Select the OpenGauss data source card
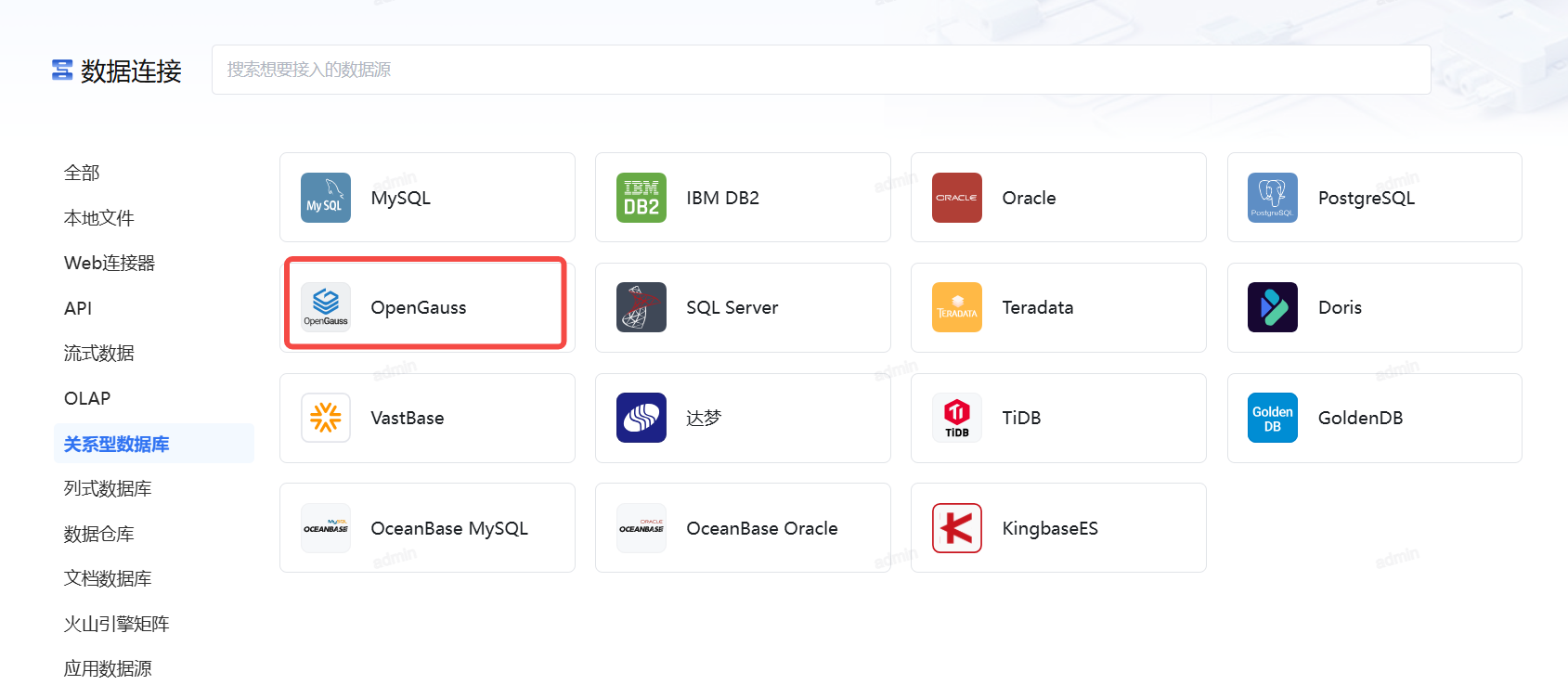This screenshot has width=1568, height=685. click(427, 307)
